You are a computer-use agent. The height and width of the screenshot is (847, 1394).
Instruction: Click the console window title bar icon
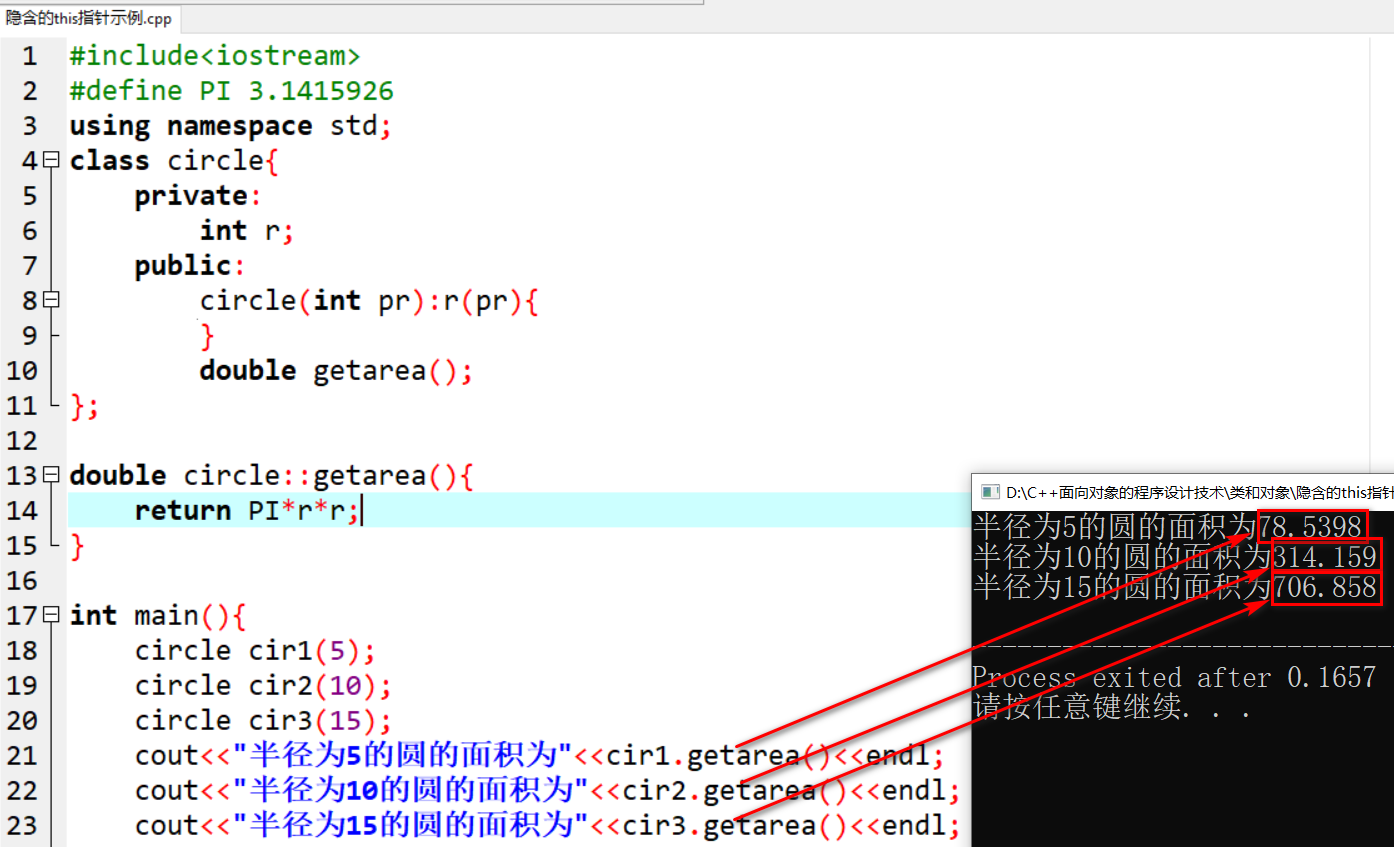[x=990, y=492]
